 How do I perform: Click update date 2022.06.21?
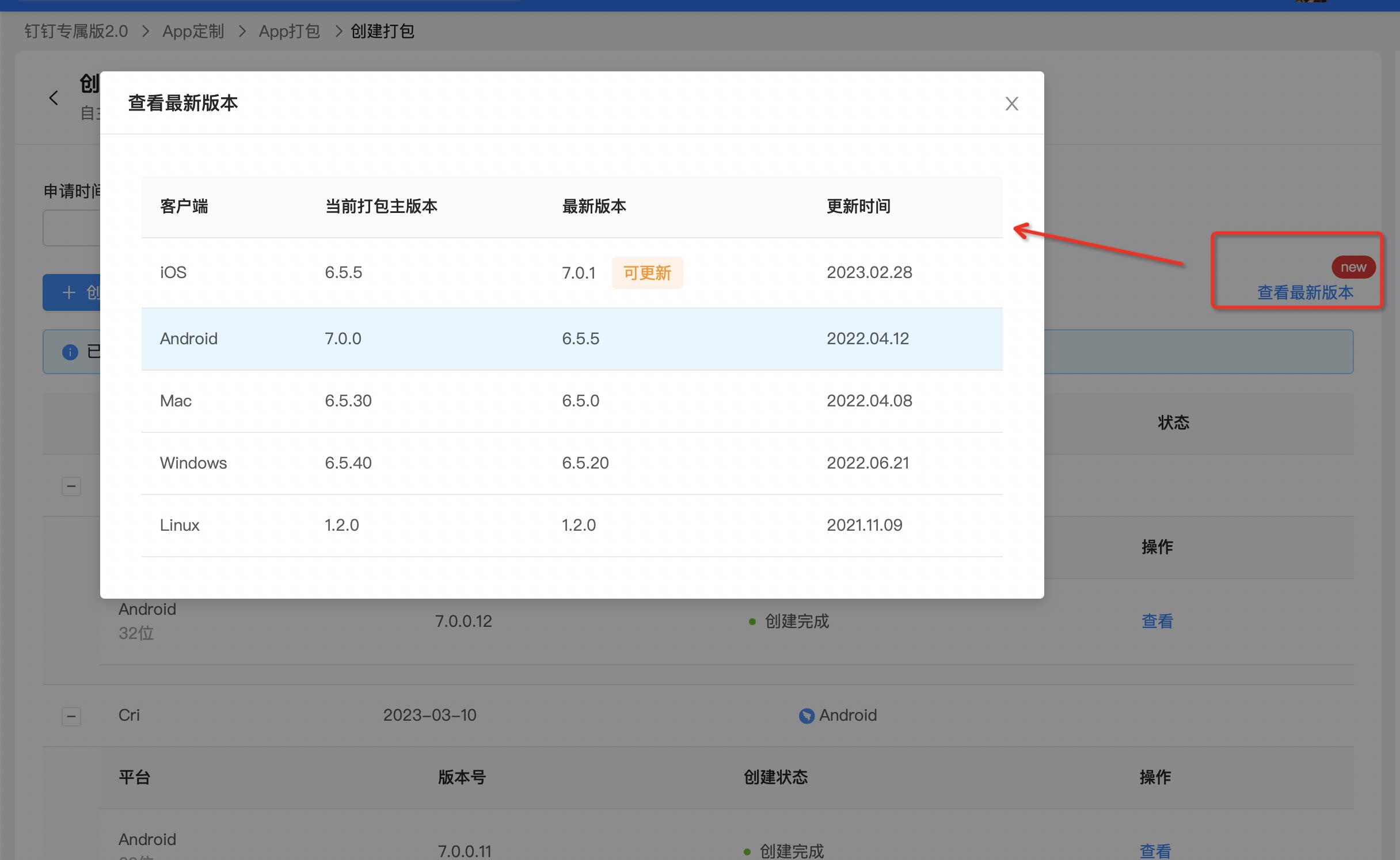click(x=868, y=463)
